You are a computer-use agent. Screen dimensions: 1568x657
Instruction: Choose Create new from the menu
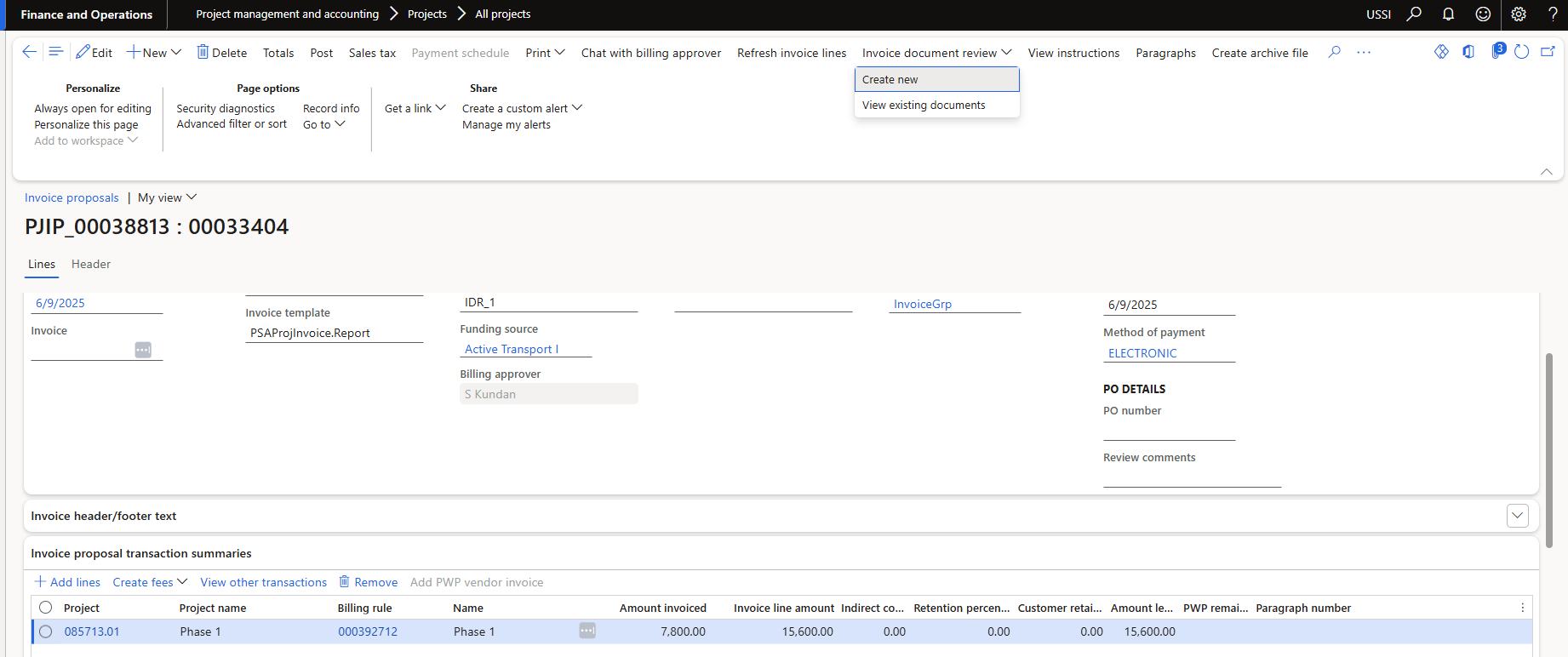890,80
